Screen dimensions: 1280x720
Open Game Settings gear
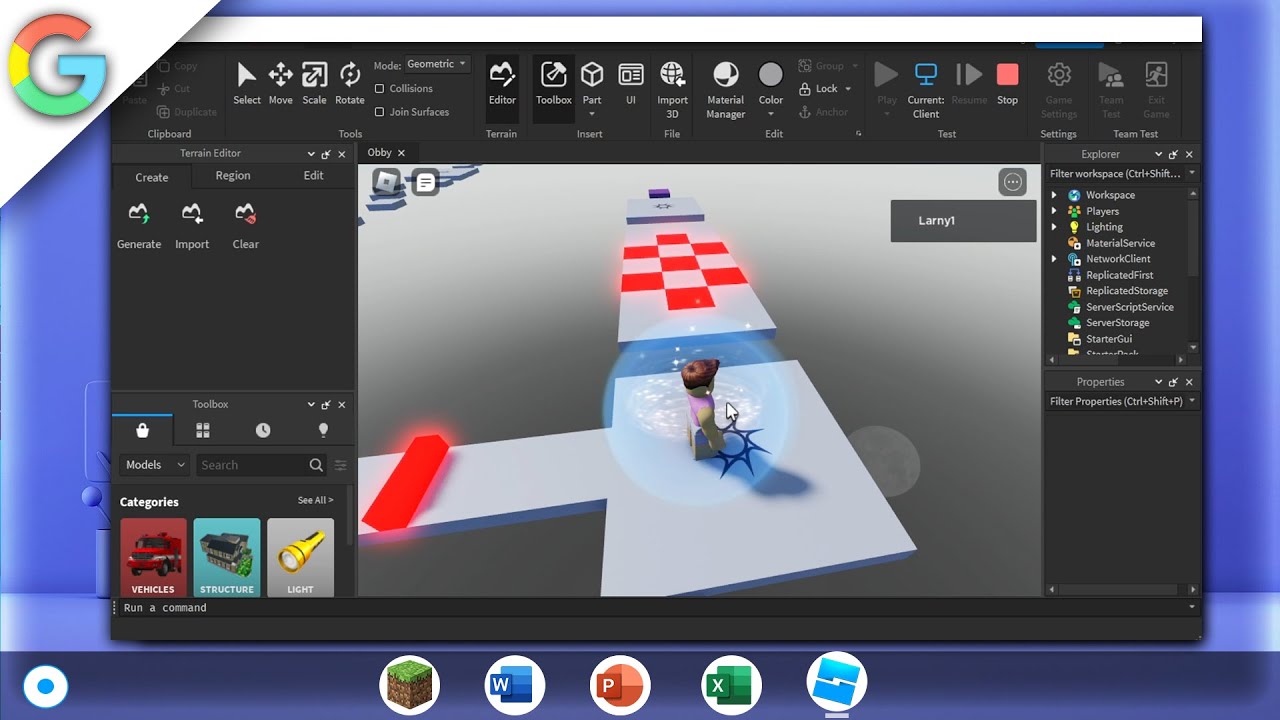1059,88
